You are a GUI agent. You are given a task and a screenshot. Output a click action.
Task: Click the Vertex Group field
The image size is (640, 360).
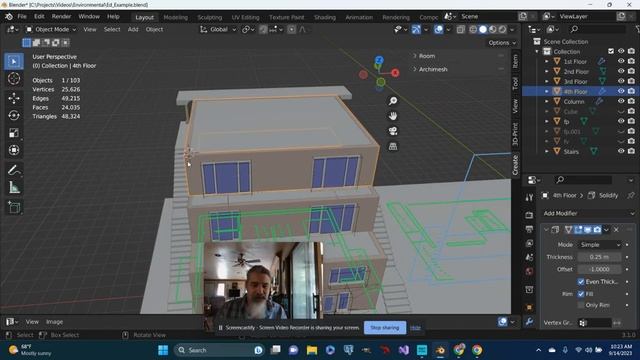coord(595,322)
